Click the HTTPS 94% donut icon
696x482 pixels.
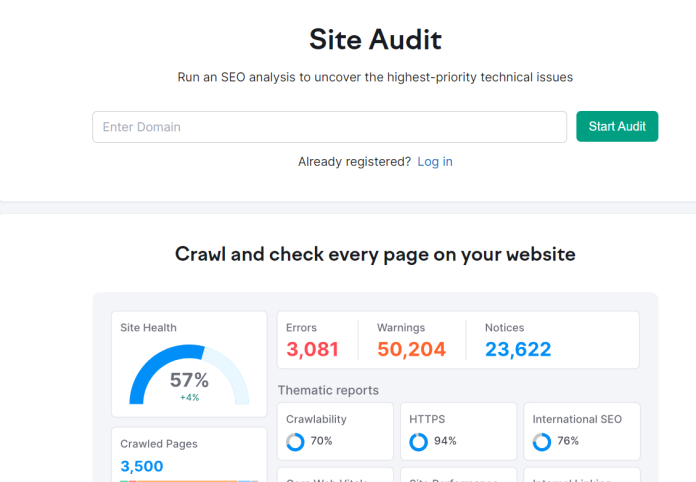419,442
